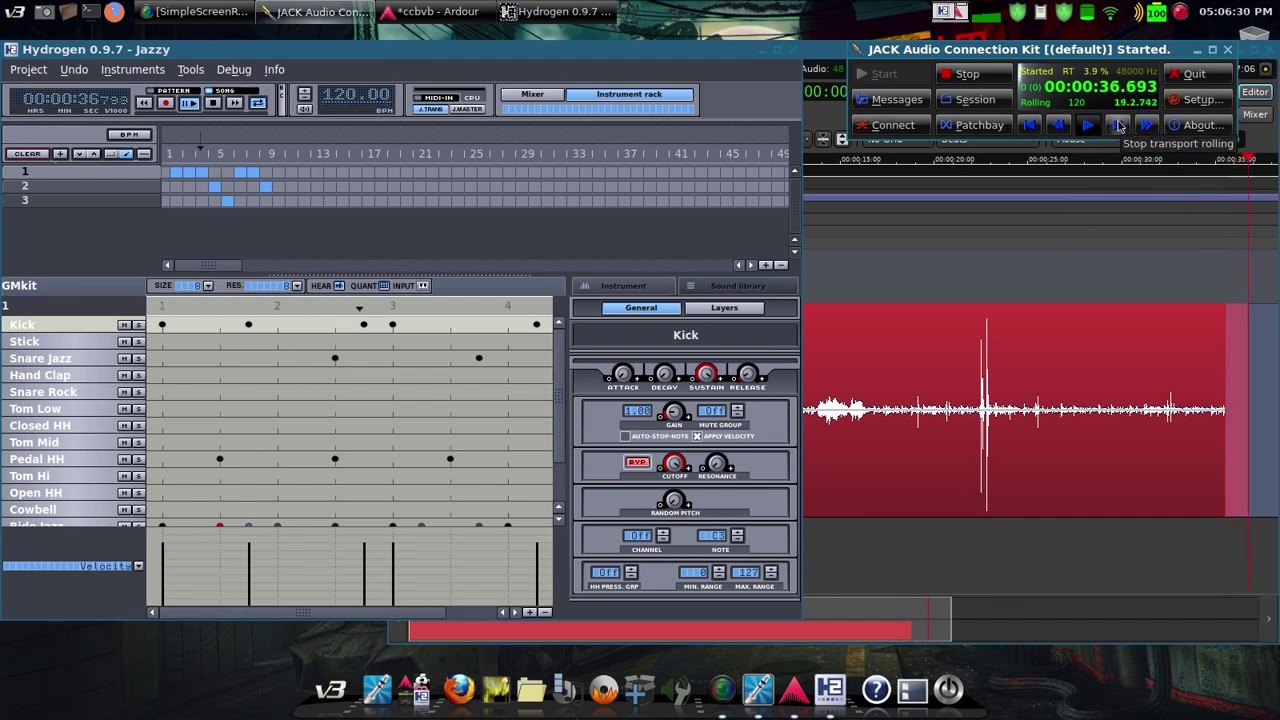This screenshot has width=1280, height=720.
Task: Open the Project menu
Action: click(28, 70)
